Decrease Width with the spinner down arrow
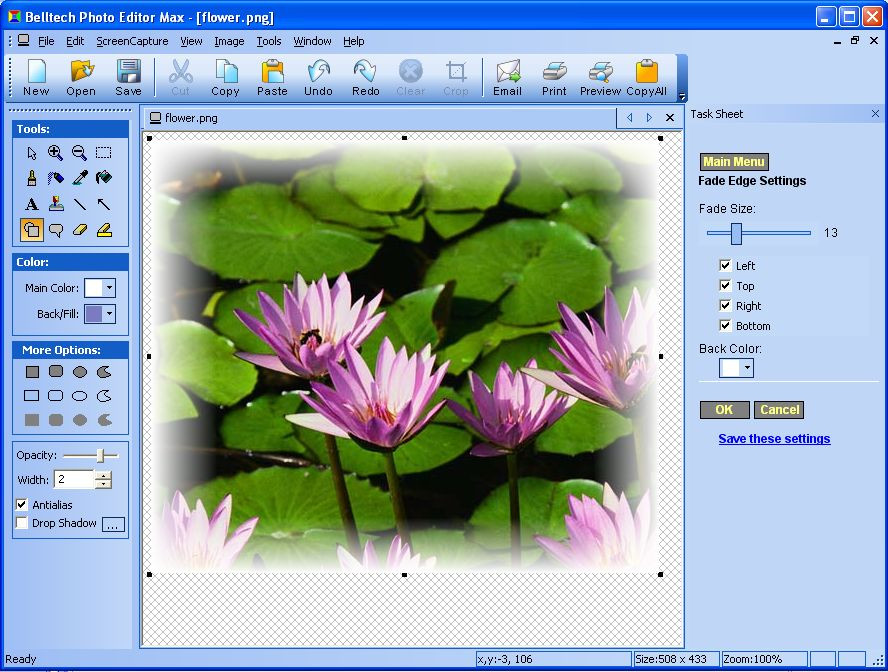The width and height of the screenshot is (888, 672). tap(103, 484)
